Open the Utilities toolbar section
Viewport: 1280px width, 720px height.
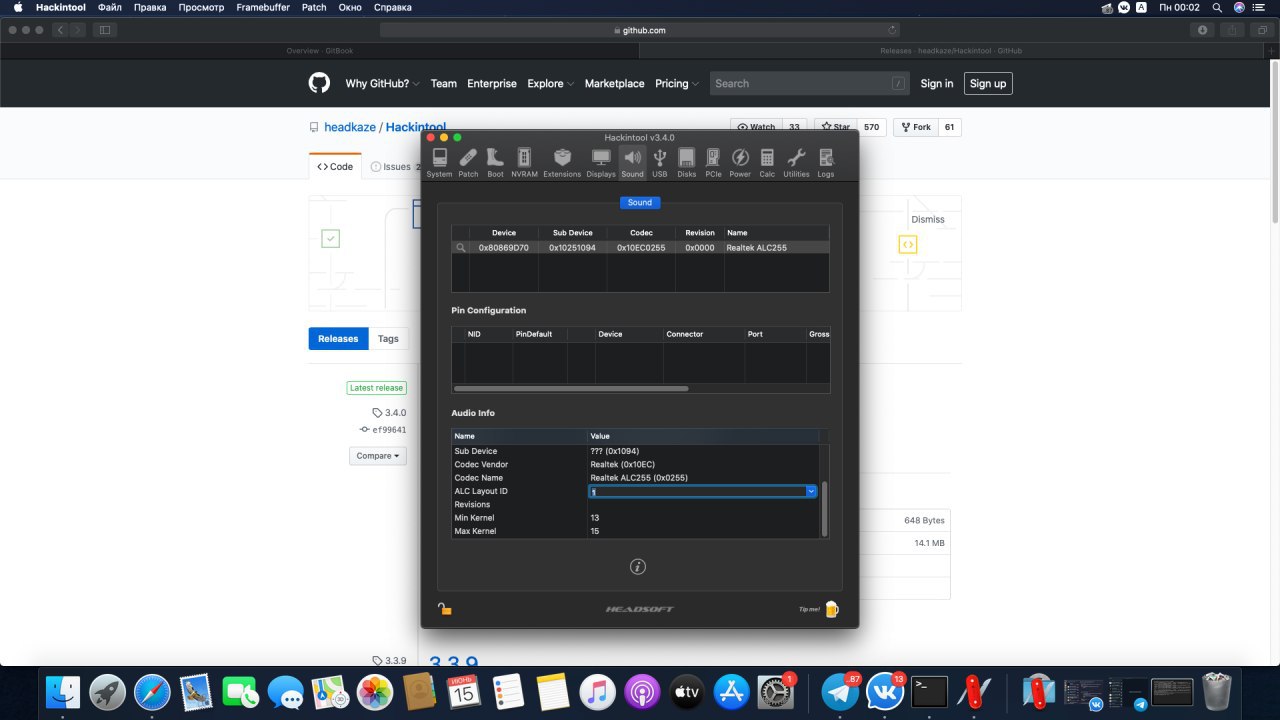796,162
